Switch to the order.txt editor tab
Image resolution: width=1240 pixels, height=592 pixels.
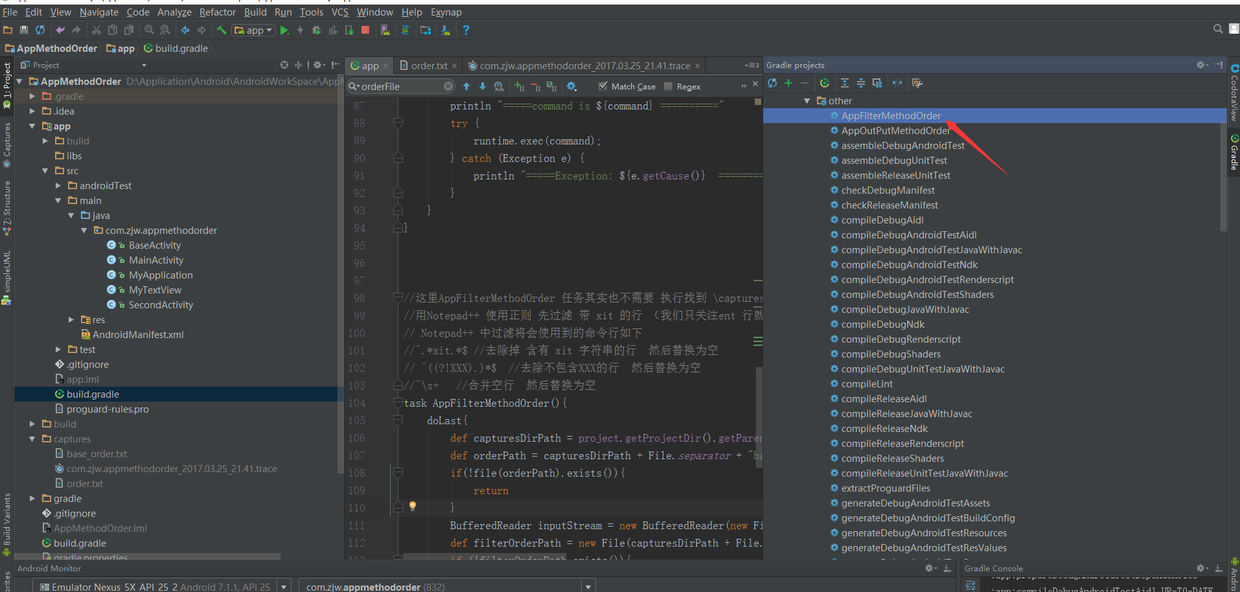[x=428, y=66]
